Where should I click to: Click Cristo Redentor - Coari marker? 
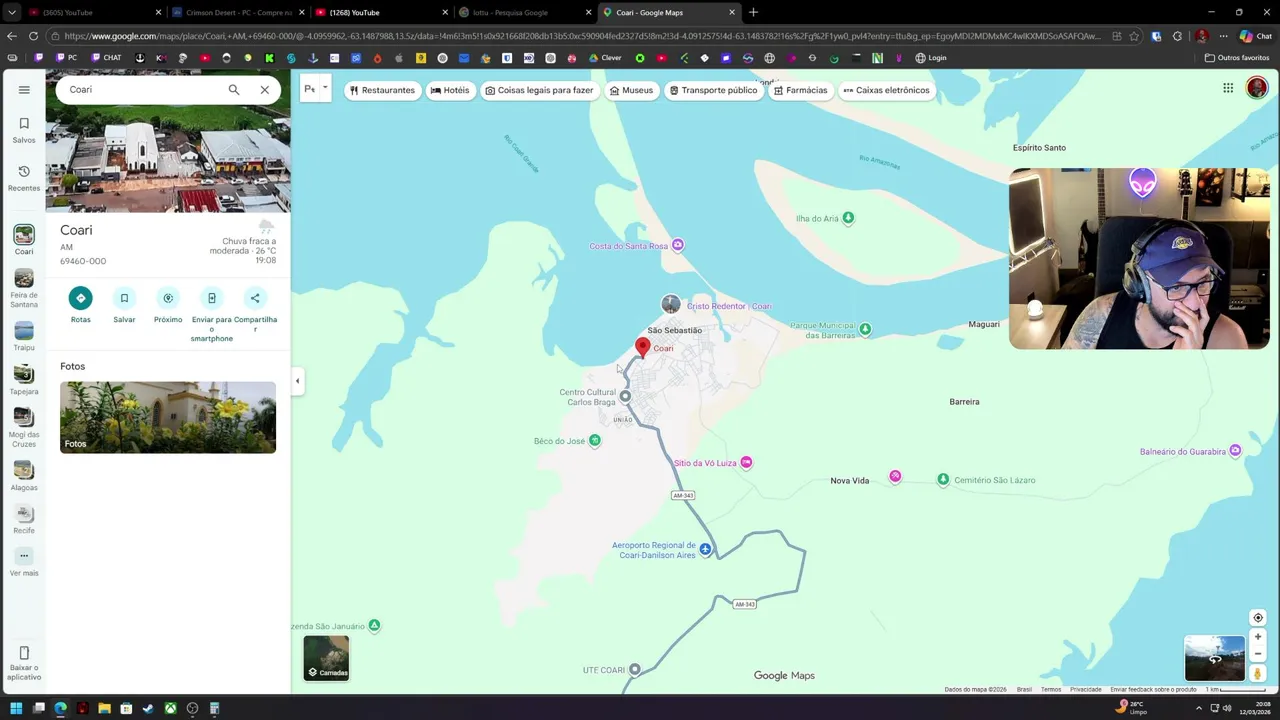pyautogui.click(x=671, y=304)
